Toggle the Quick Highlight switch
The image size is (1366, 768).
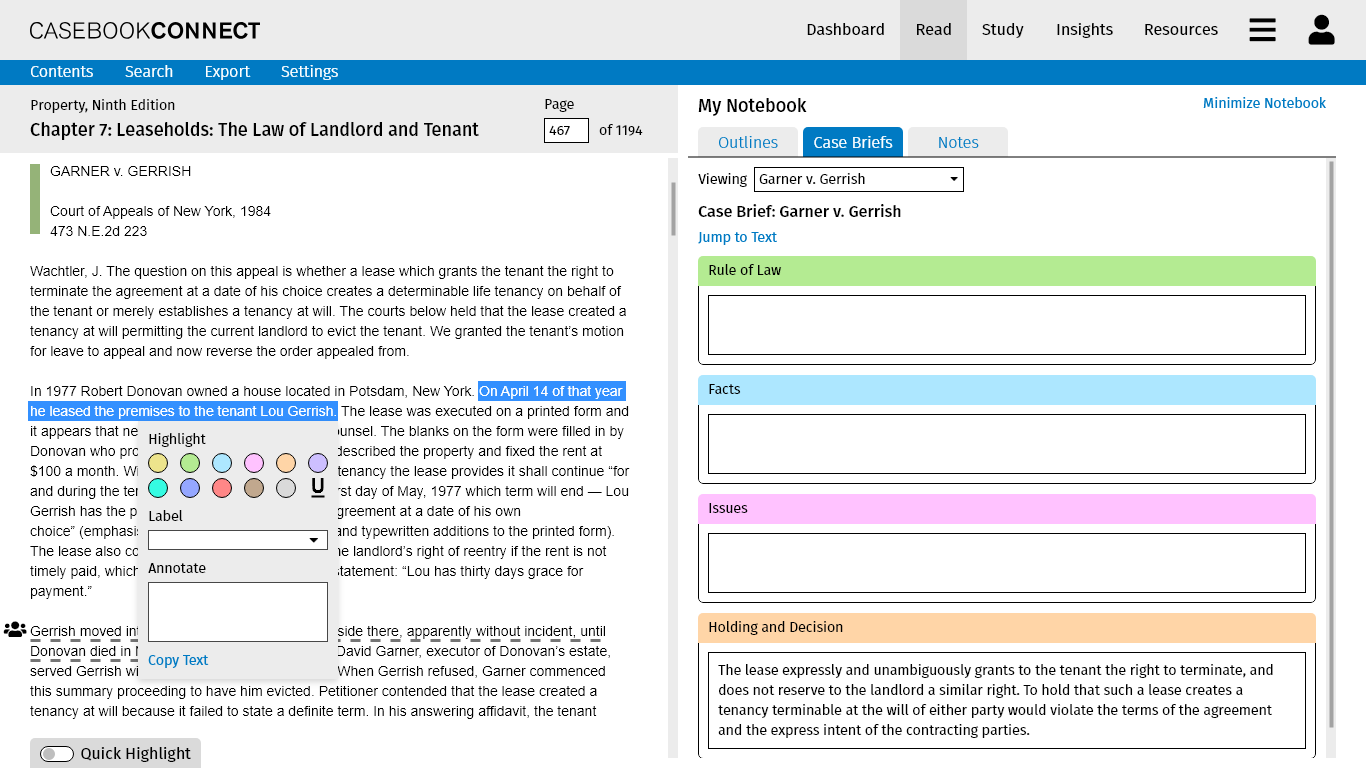click(57, 754)
